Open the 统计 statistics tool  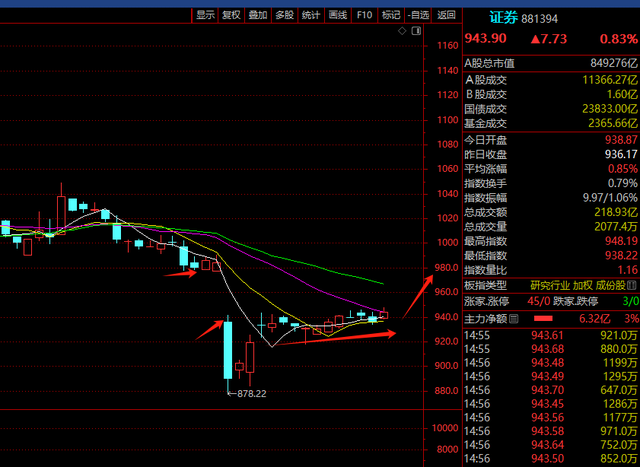pyautogui.click(x=311, y=16)
